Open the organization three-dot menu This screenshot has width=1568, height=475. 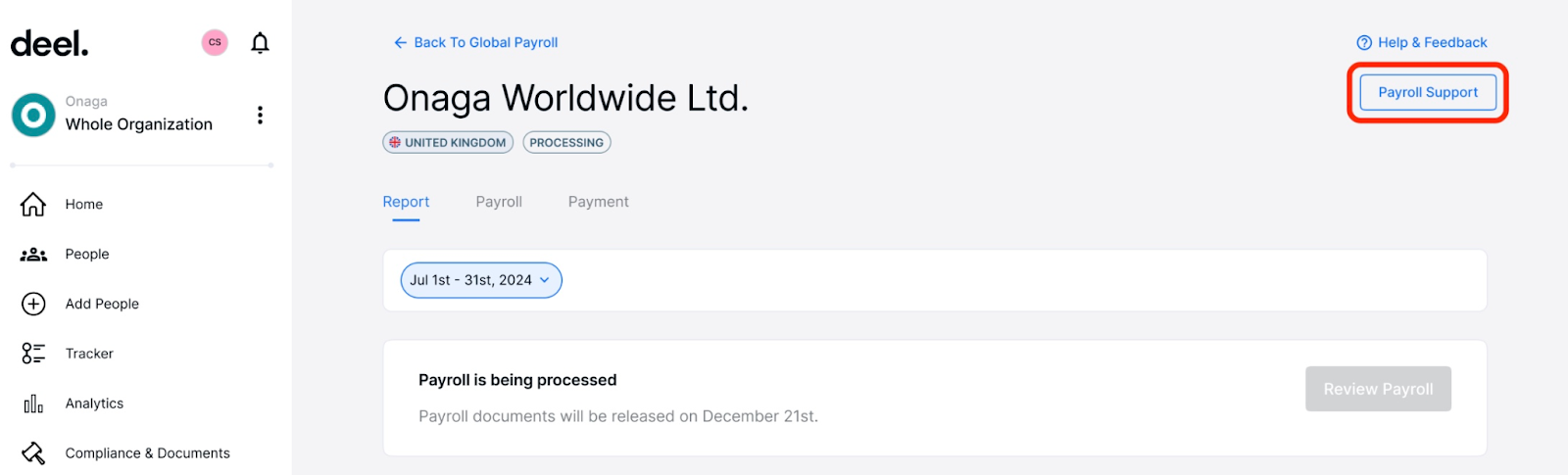(x=260, y=115)
